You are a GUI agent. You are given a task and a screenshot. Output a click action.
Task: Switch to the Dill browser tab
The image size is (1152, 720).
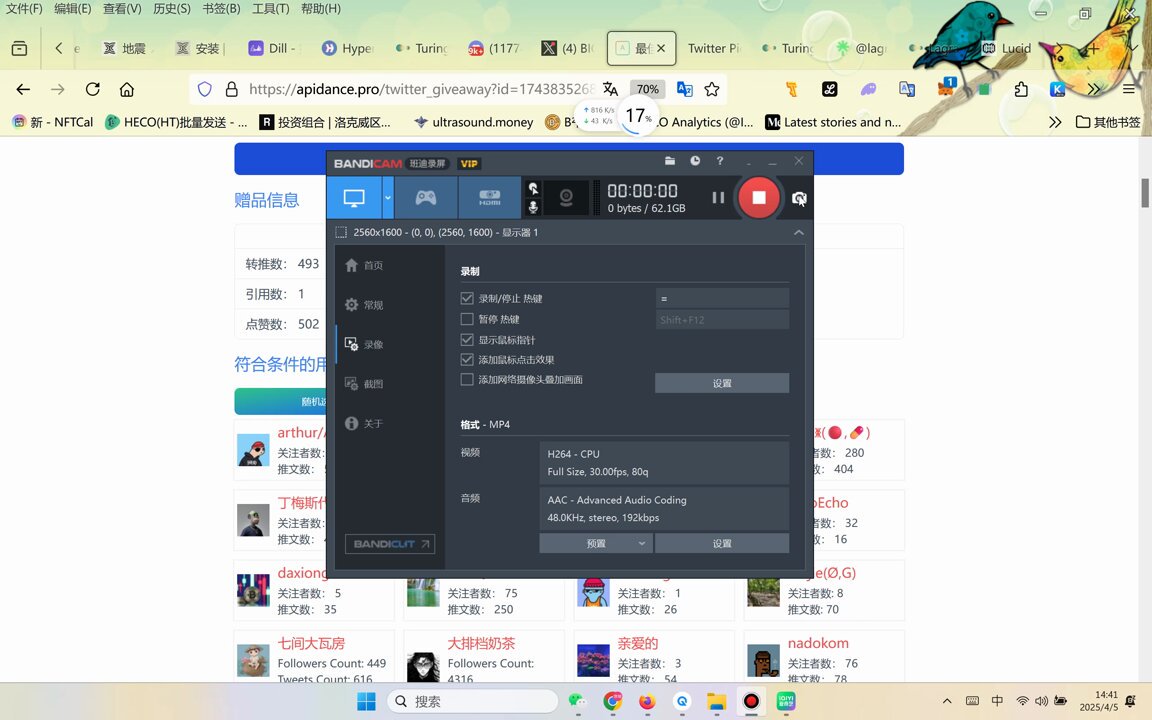tap(273, 48)
